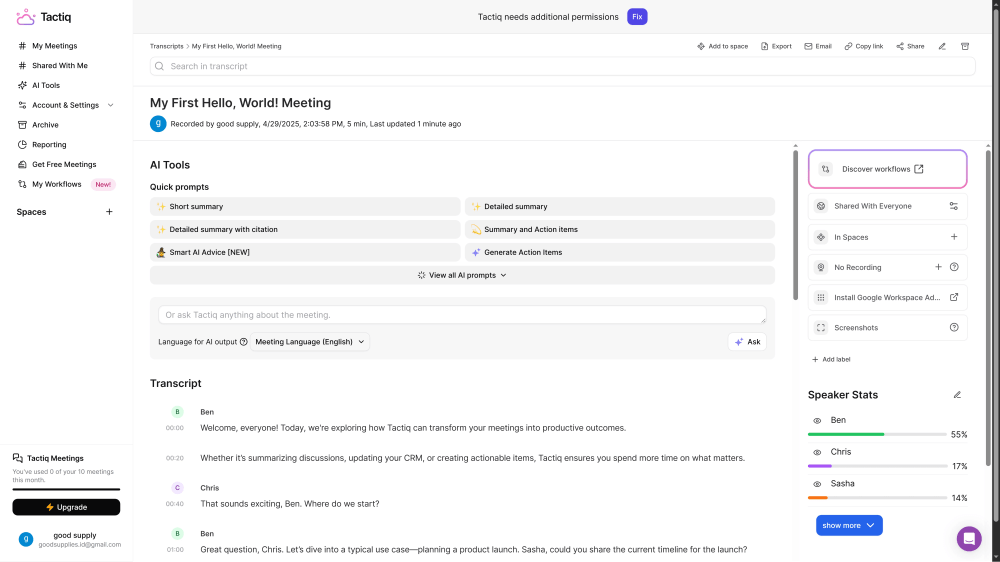Click the archive box icon in top toolbar

965,46
